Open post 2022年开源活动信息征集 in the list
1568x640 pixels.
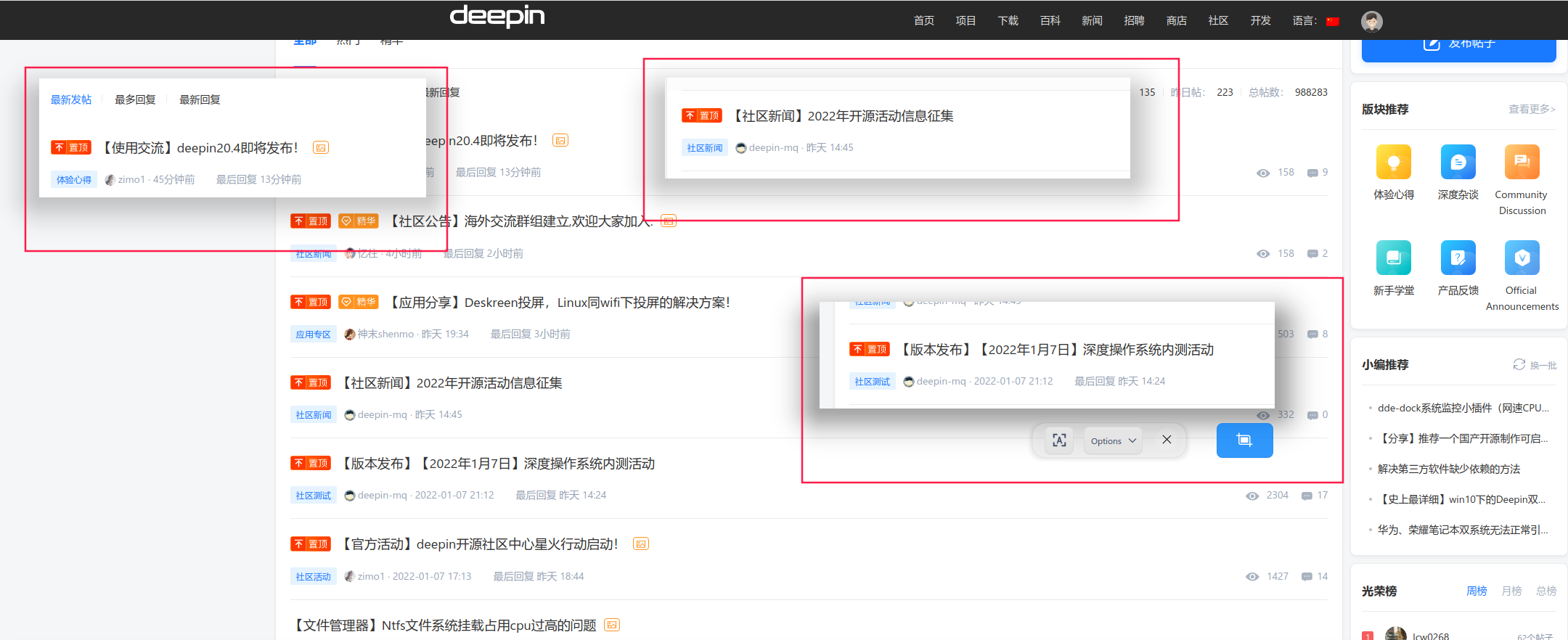pos(451,383)
